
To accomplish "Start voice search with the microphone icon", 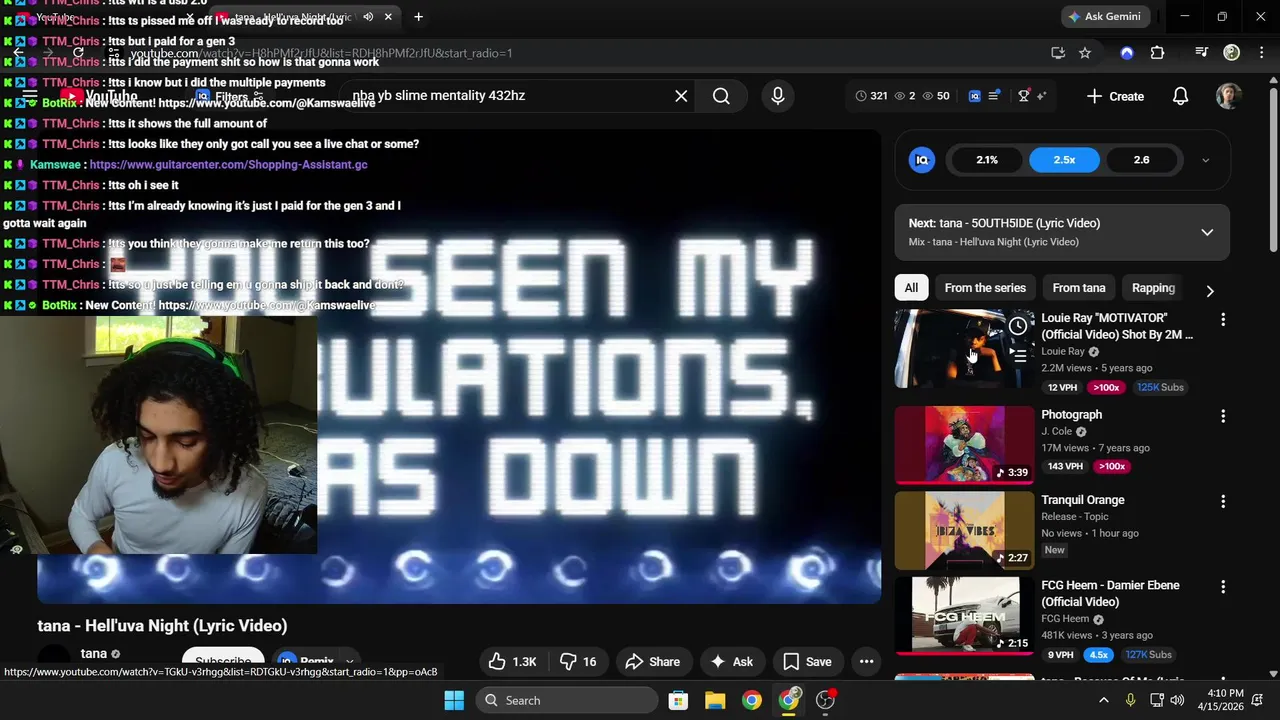I will click(x=778, y=96).
